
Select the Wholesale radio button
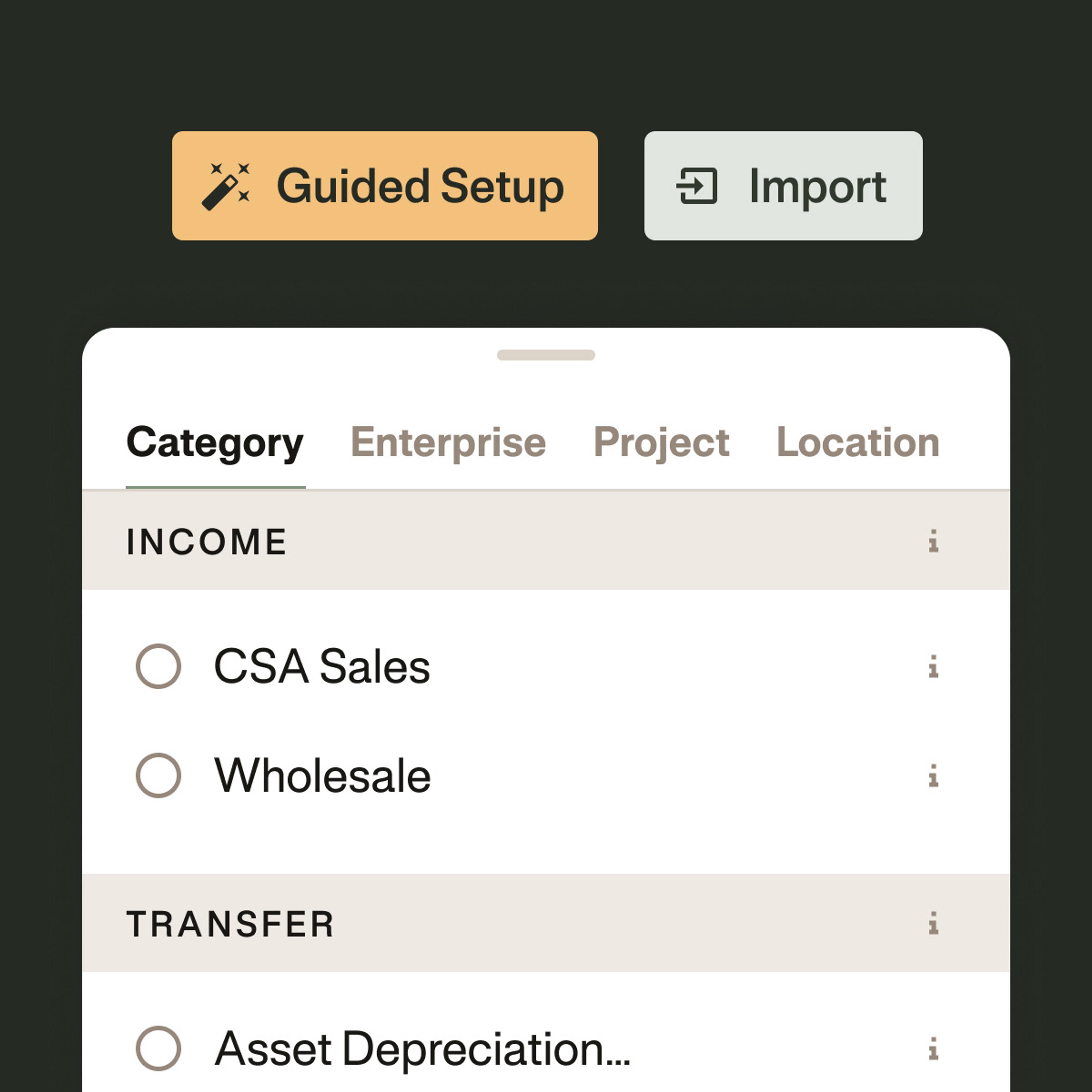pyautogui.click(x=159, y=775)
